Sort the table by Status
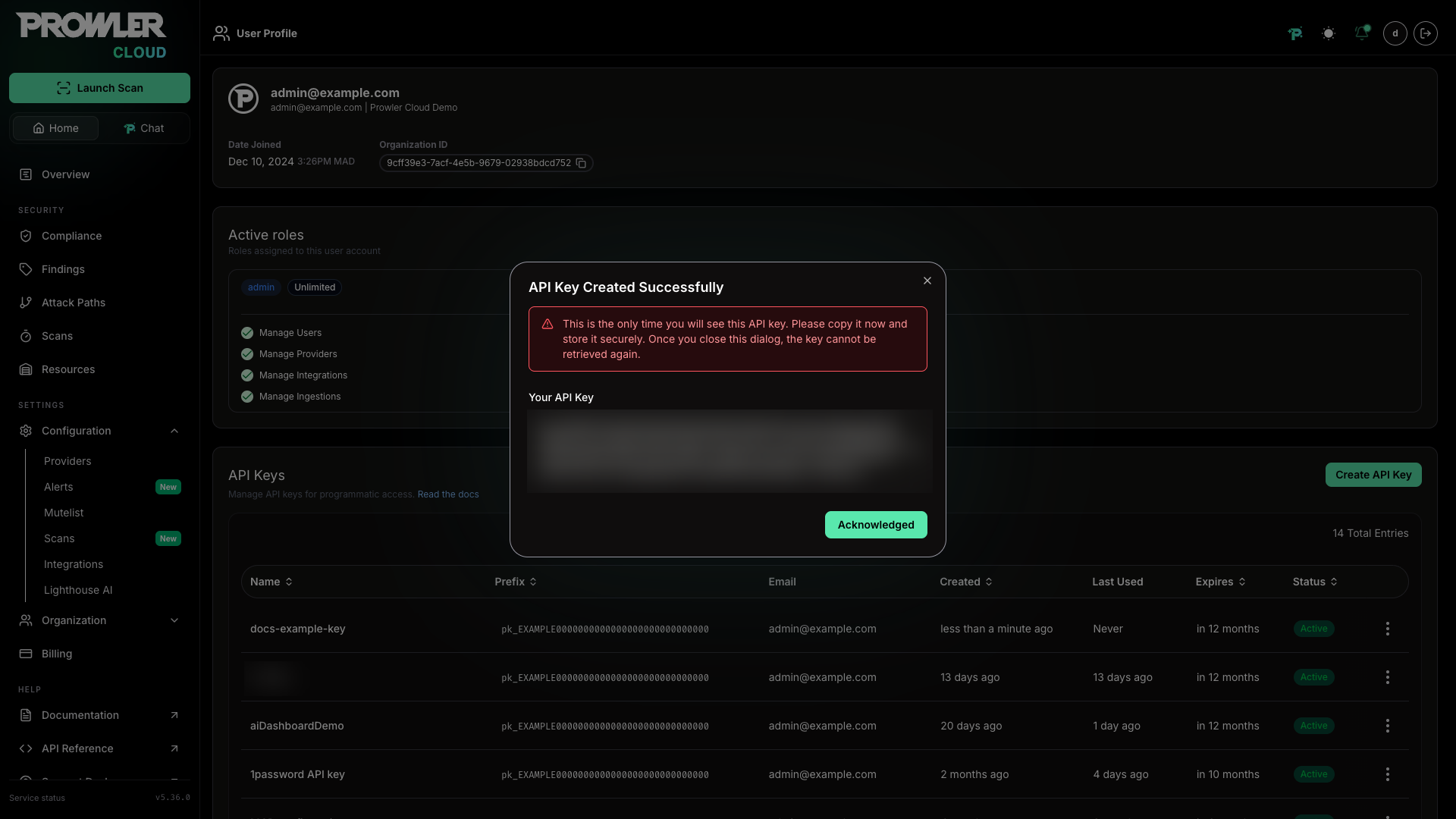Image resolution: width=1456 pixels, height=819 pixels. (x=1315, y=582)
